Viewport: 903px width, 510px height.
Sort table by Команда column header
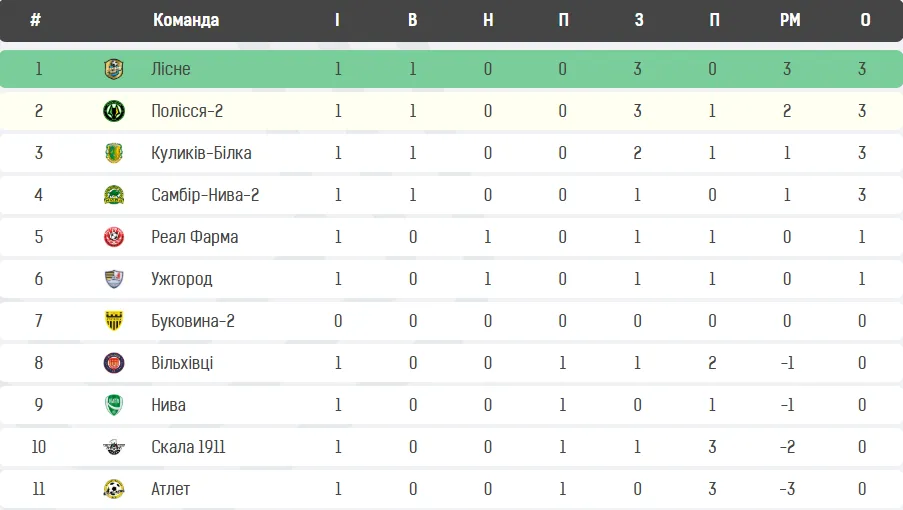(x=186, y=20)
